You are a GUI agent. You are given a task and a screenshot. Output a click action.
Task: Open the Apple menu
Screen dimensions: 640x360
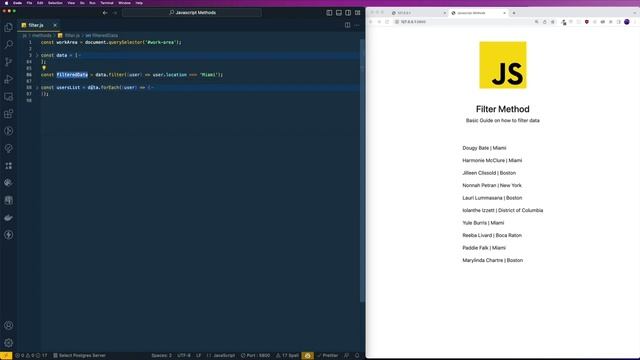(x=6, y=3)
